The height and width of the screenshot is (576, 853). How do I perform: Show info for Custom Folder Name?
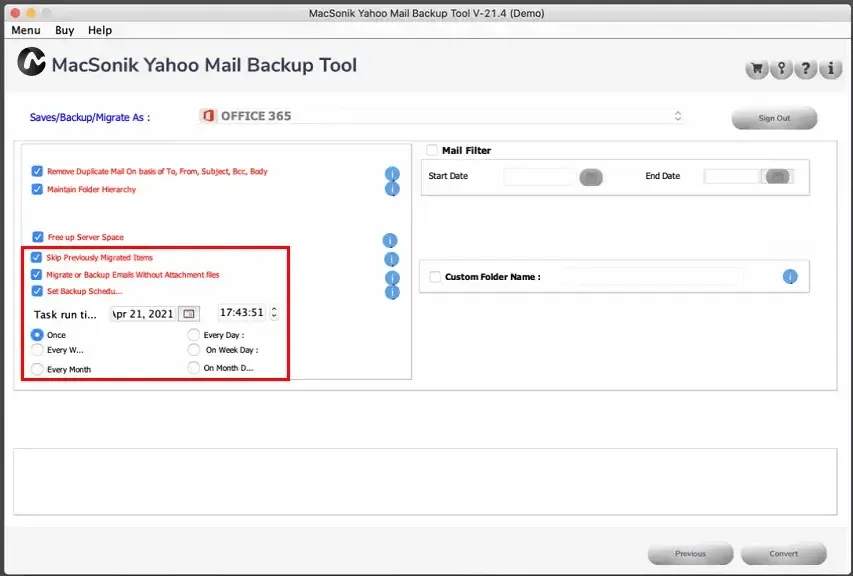[790, 277]
